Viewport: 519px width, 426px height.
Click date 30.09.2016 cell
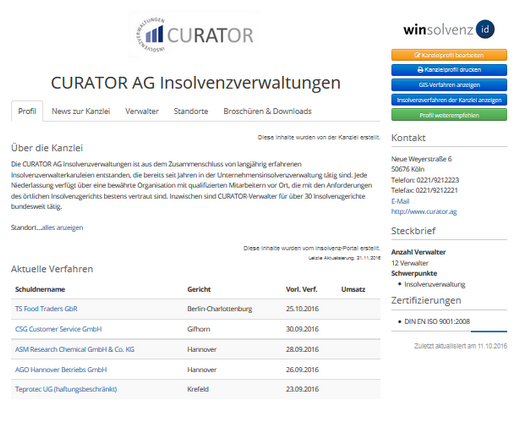[302, 329]
